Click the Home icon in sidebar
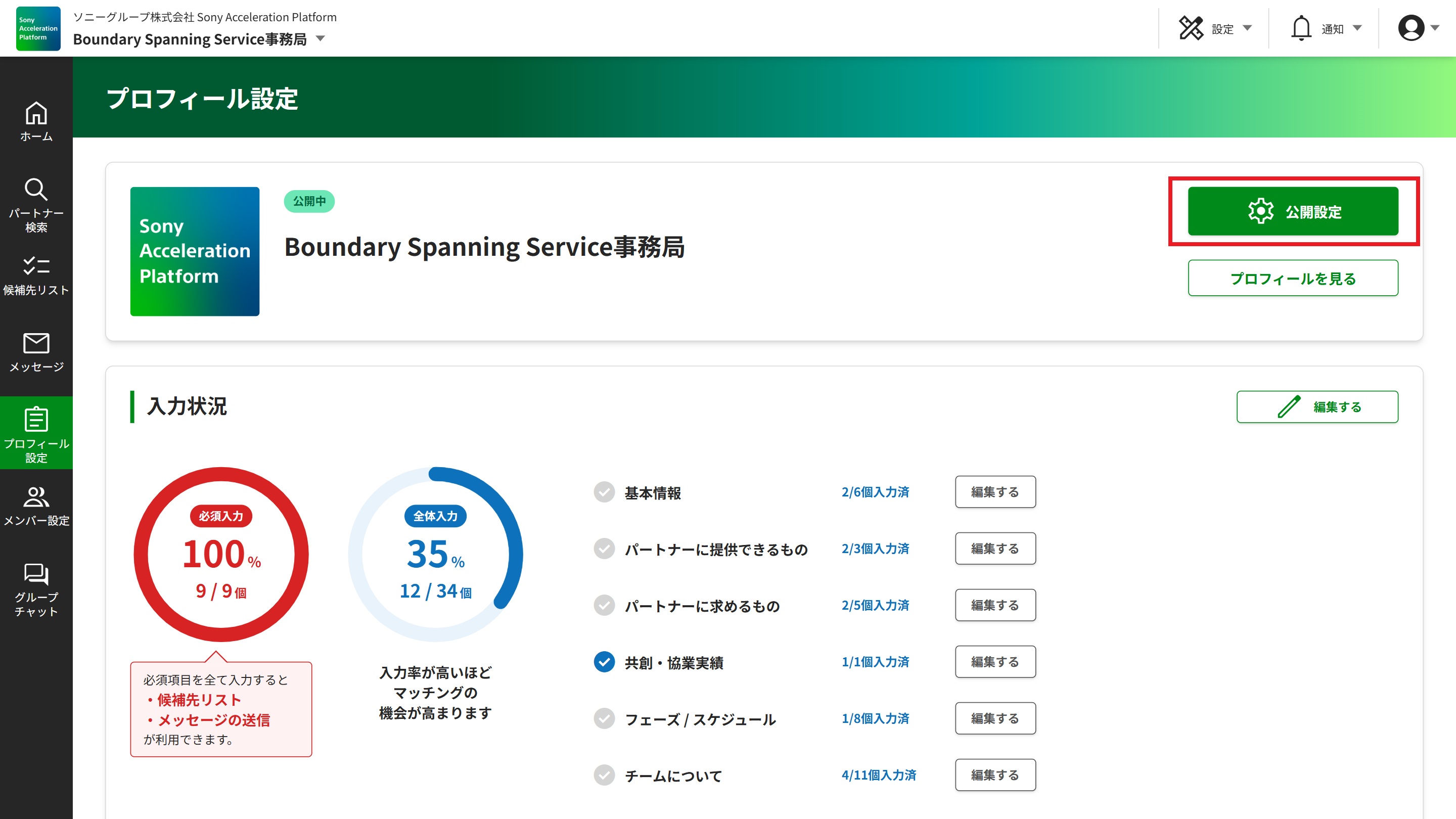Image resolution: width=1456 pixels, height=819 pixels. (x=36, y=113)
